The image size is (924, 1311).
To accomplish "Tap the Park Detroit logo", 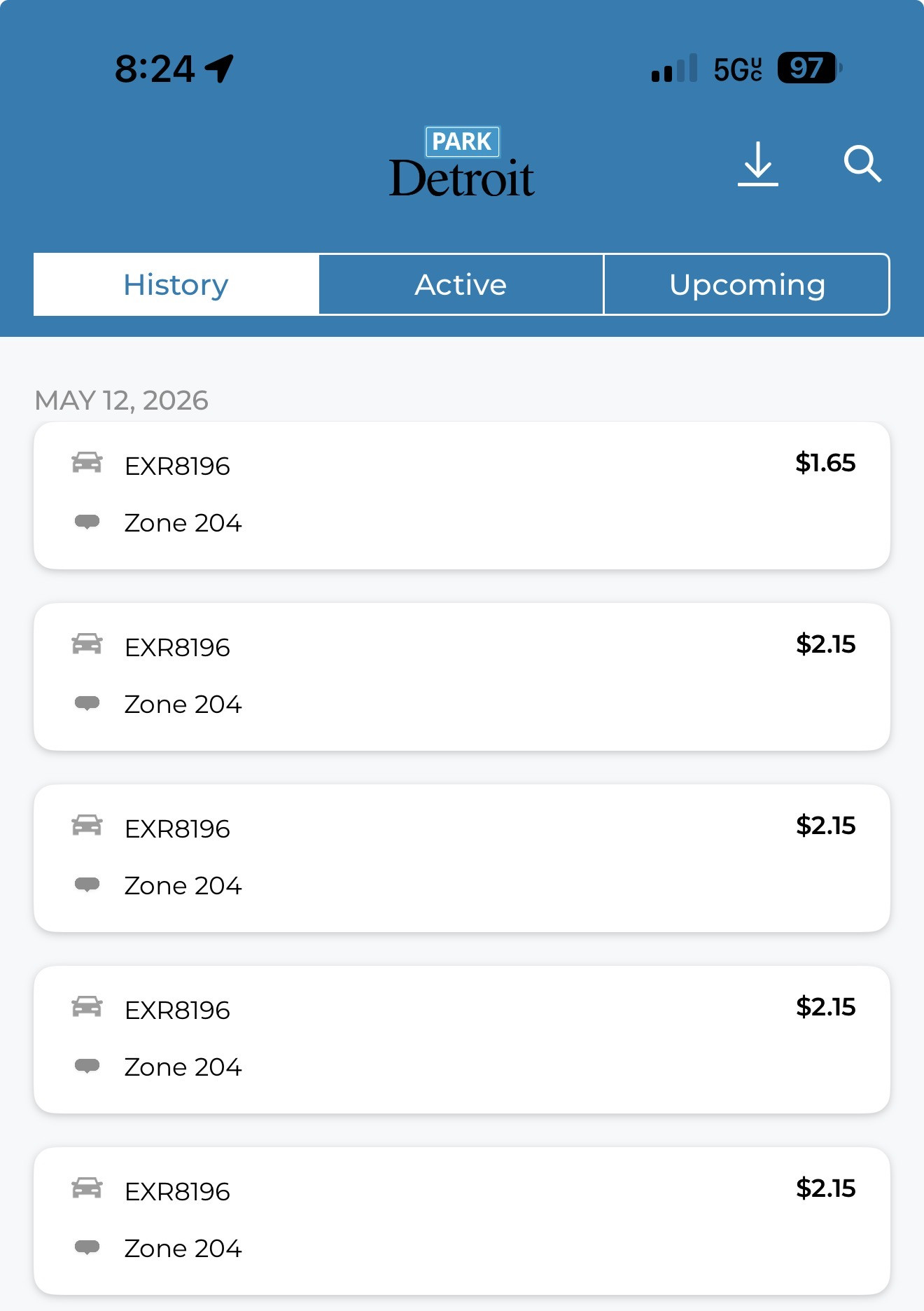I will (x=462, y=162).
